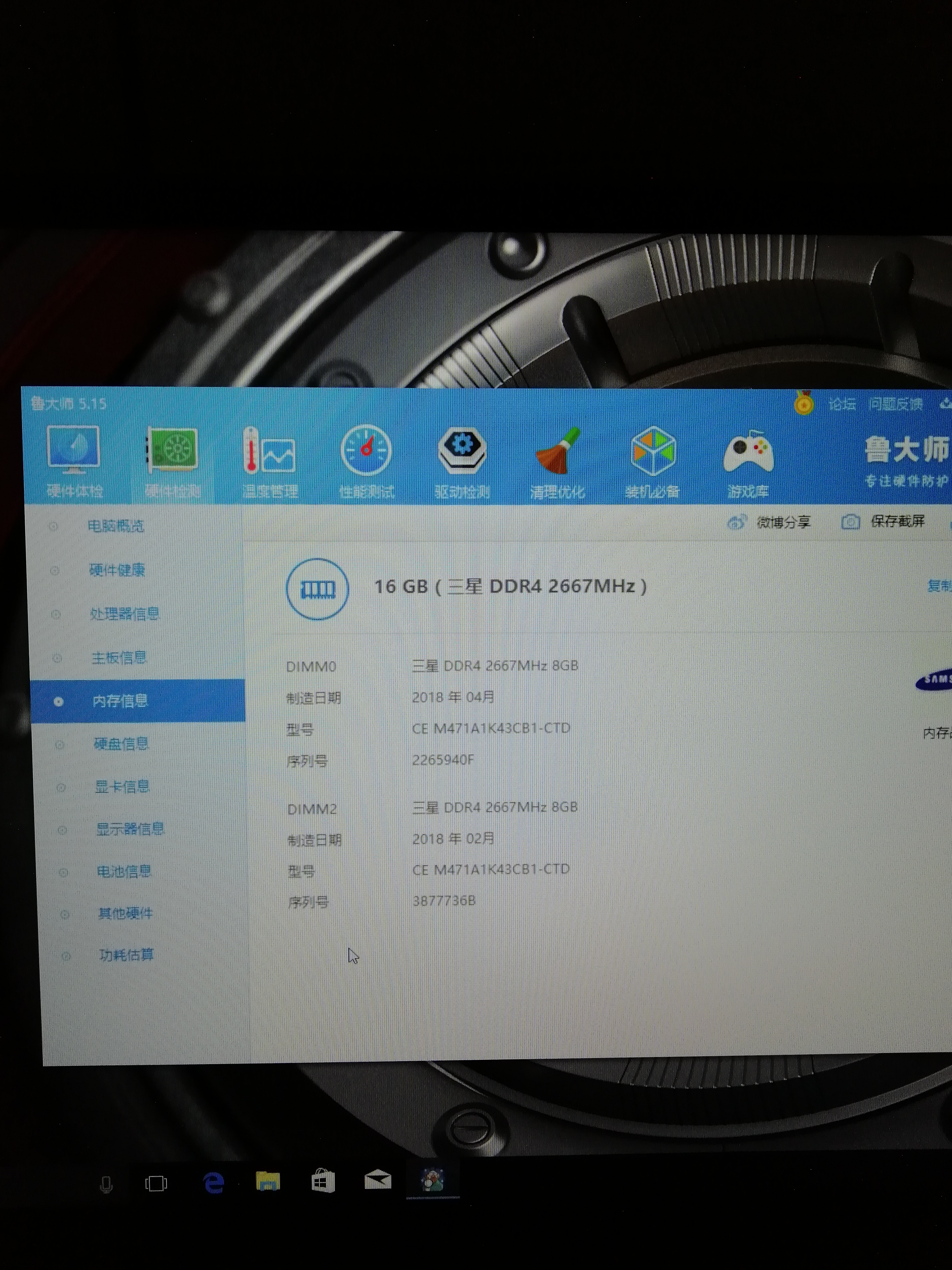Open 硬盘信息 sidebar tab
The height and width of the screenshot is (1270, 952).
point(121,744)
